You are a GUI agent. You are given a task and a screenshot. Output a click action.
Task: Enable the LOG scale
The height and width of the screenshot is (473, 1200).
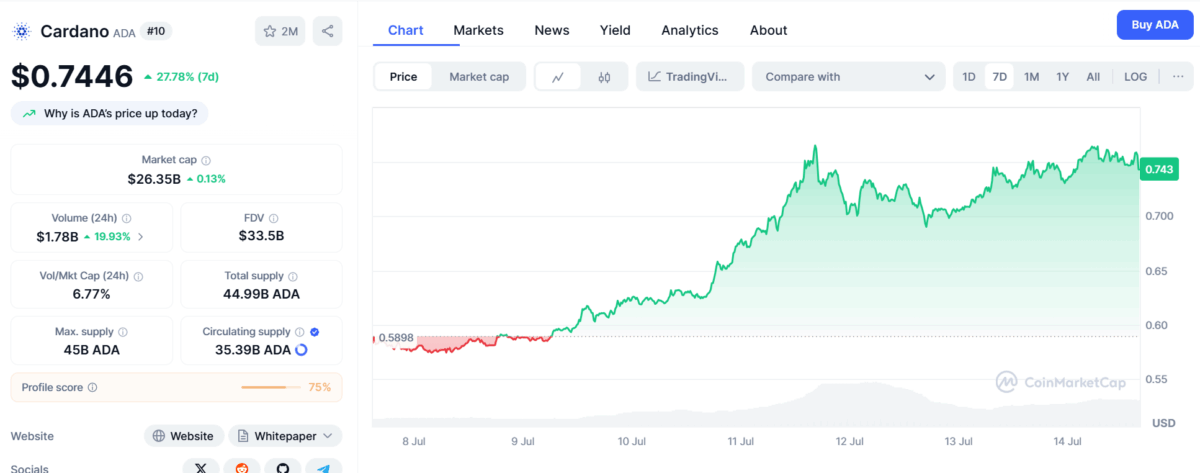1135,77
